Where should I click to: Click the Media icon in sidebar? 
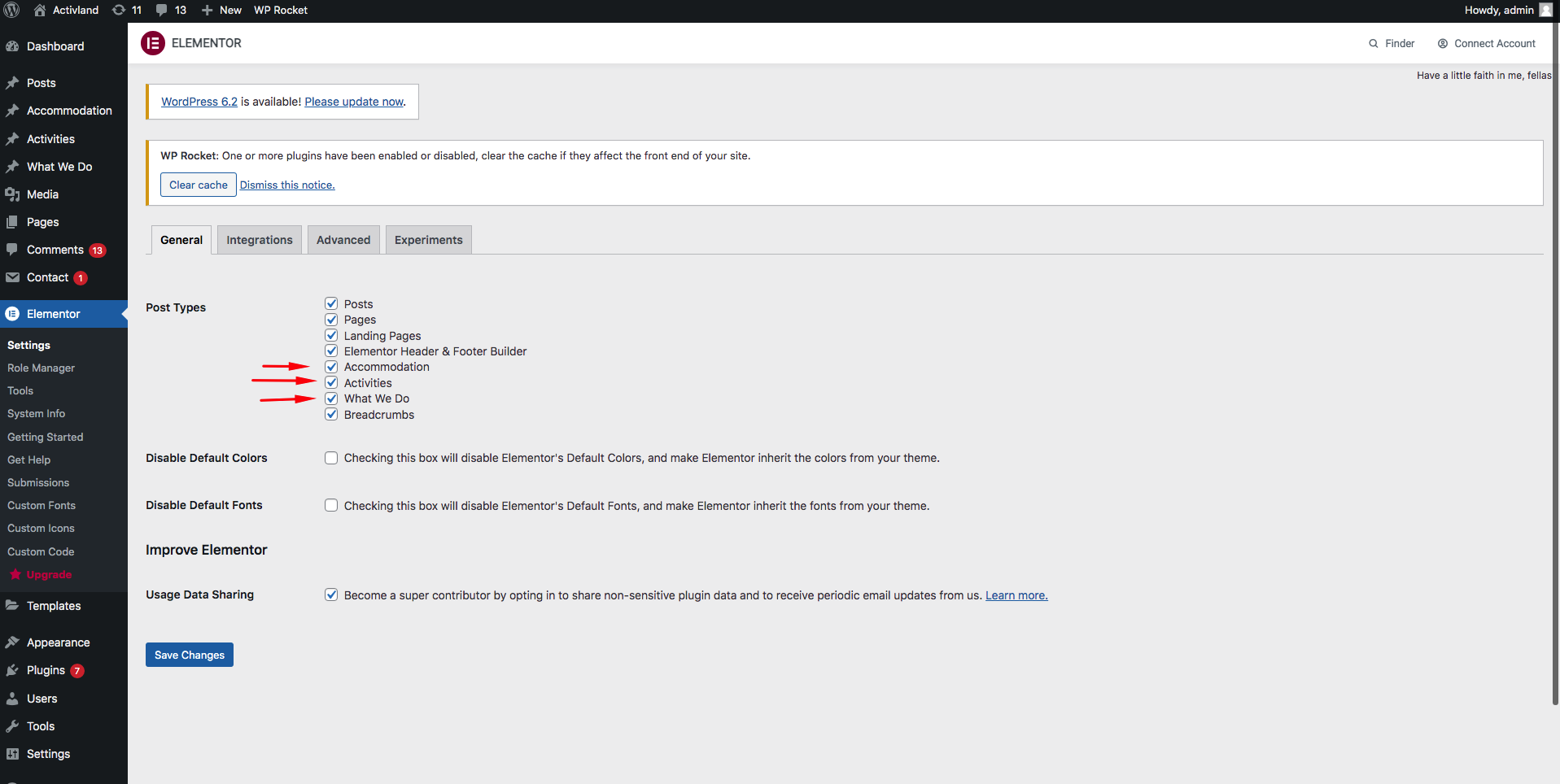pyautogui.click(x=12, y=194)
